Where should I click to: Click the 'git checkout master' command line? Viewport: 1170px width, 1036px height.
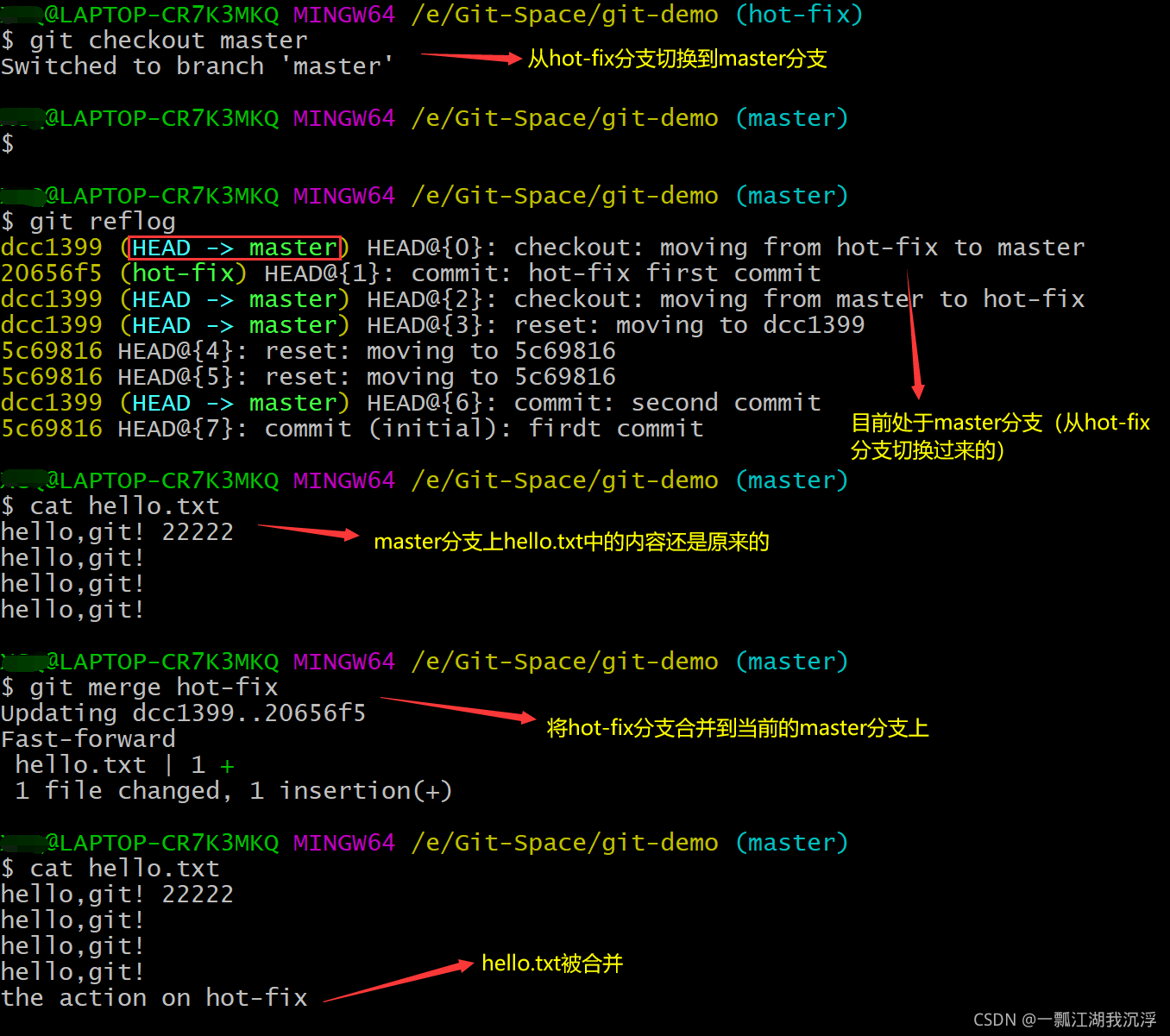154,41
